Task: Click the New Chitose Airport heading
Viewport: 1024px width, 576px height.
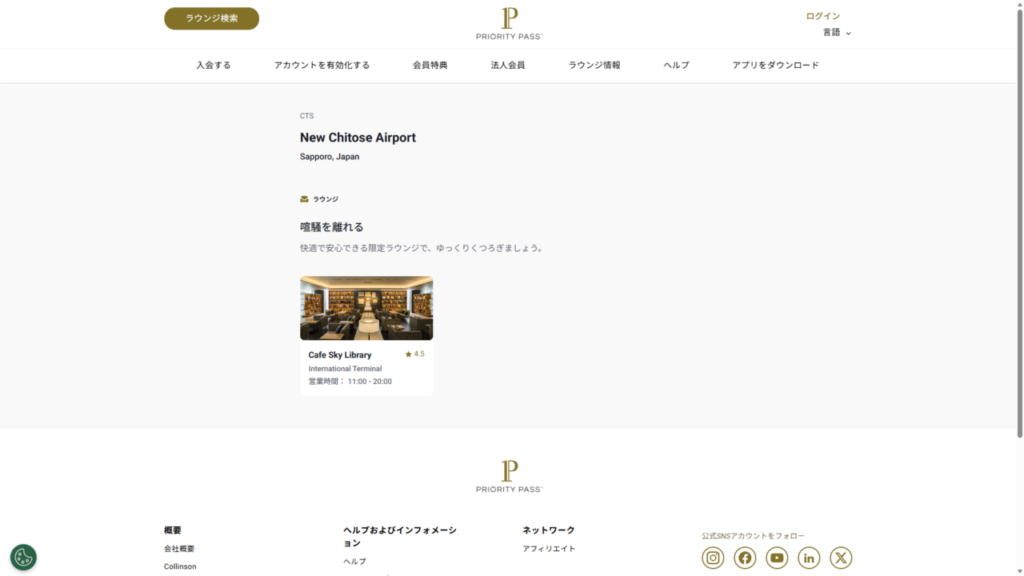Action: pos(358,138)
